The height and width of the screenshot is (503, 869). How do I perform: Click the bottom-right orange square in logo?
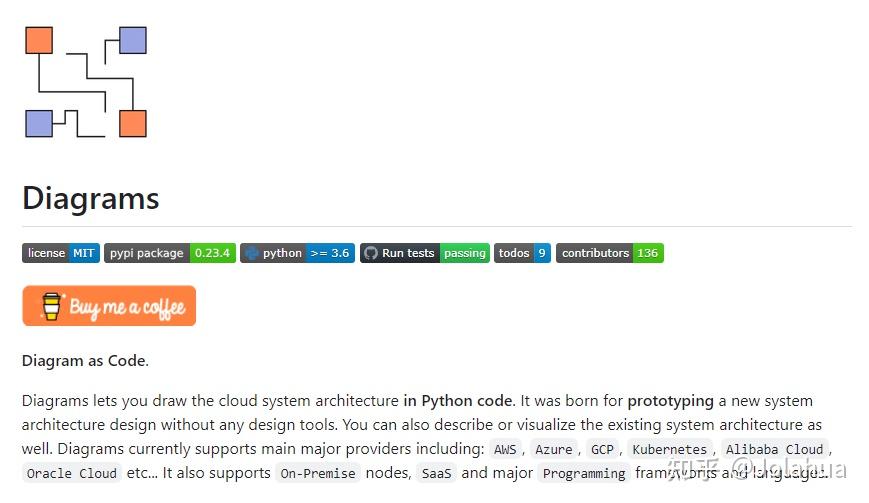[133, 124]
